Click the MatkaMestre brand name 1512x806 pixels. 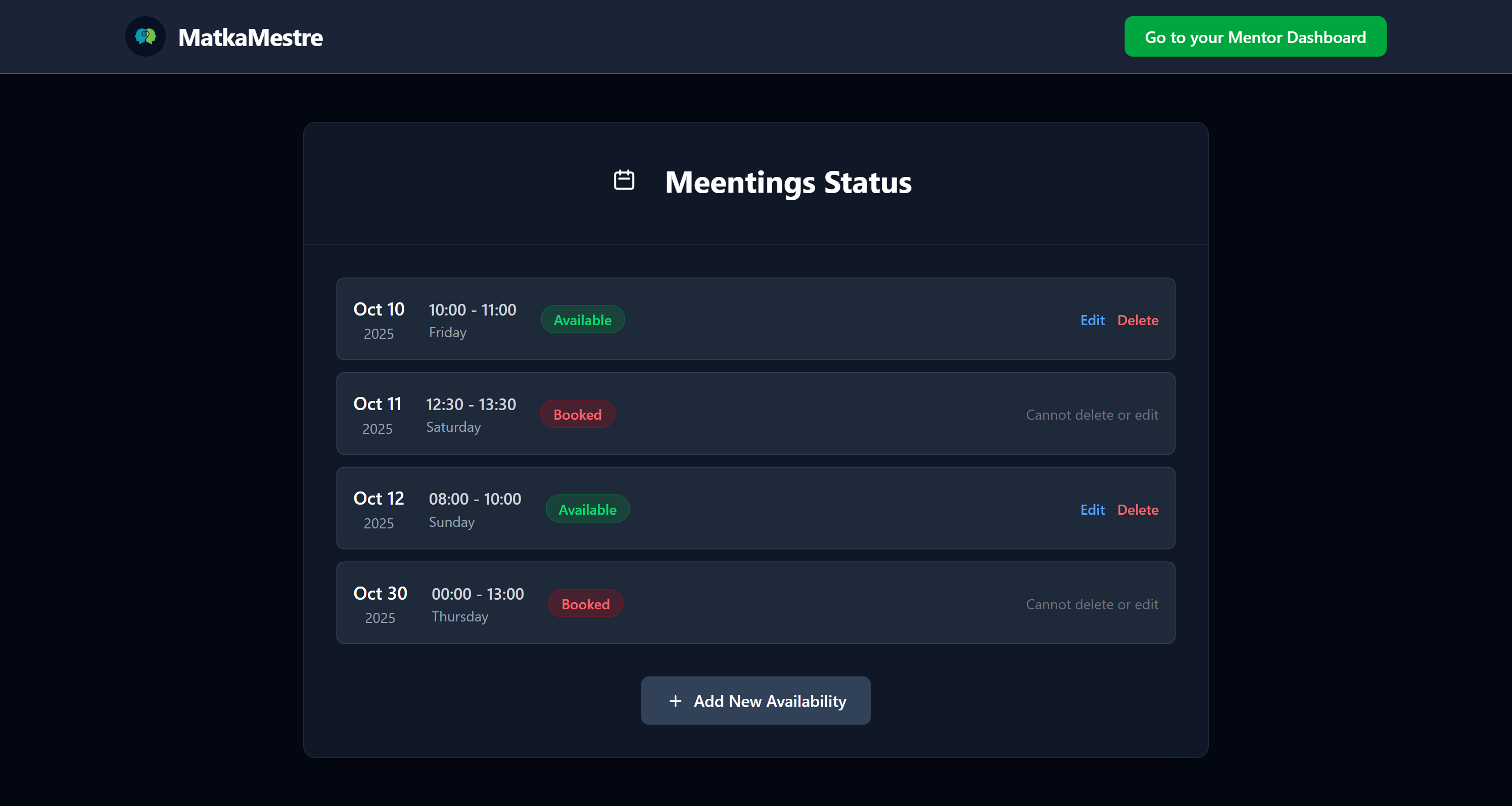[250, 37]
